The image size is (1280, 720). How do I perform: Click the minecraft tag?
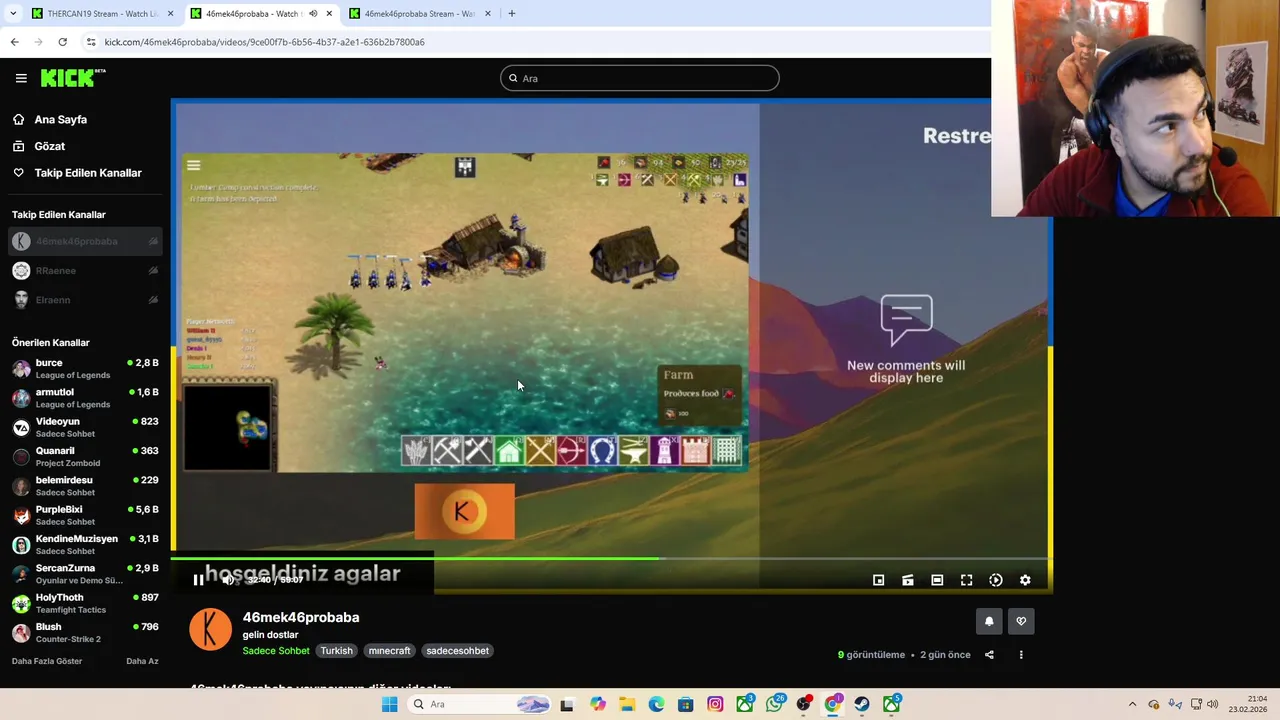point(389,651)
